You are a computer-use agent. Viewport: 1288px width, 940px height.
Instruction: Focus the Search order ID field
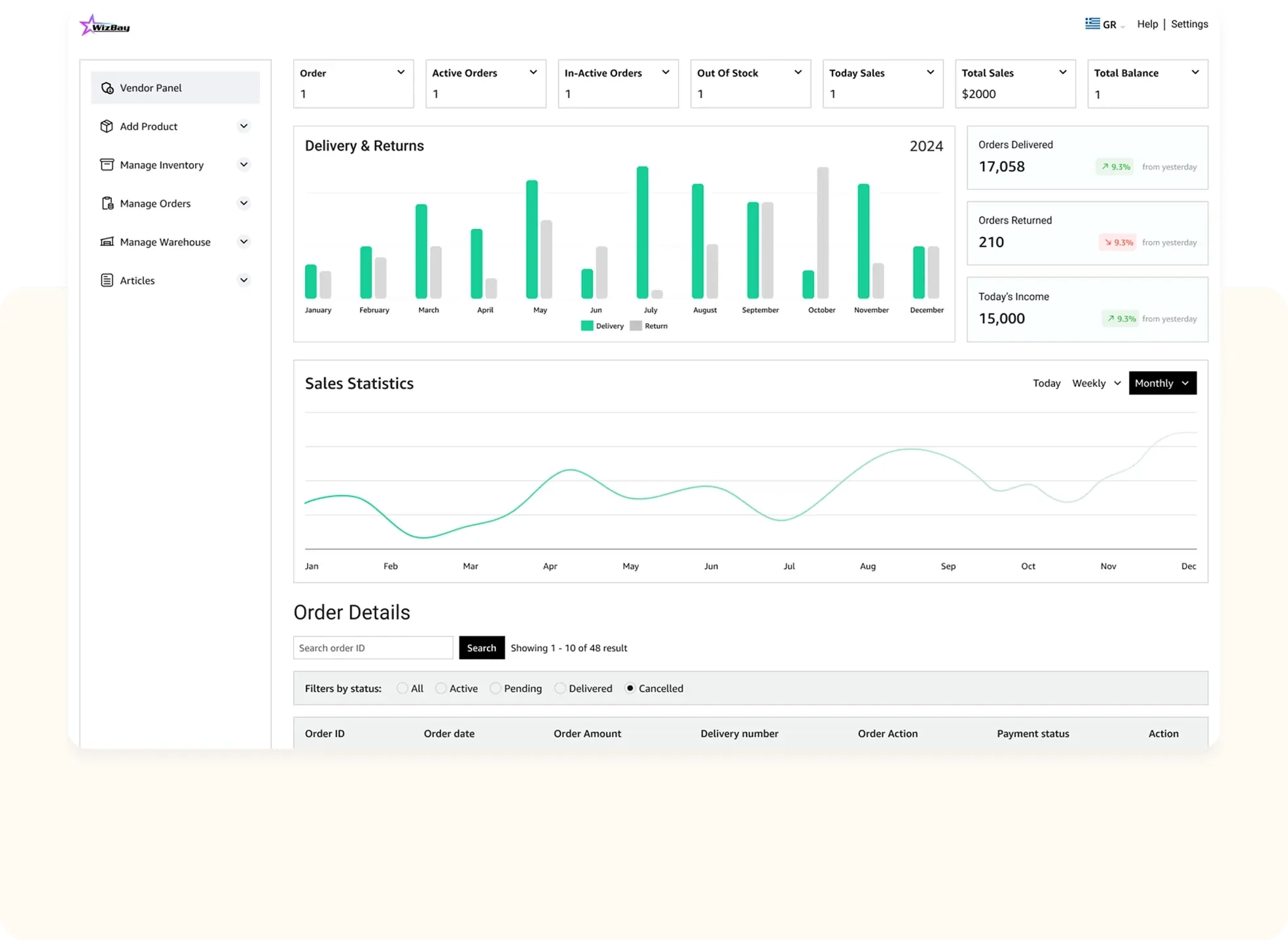[x=373, y=648]
